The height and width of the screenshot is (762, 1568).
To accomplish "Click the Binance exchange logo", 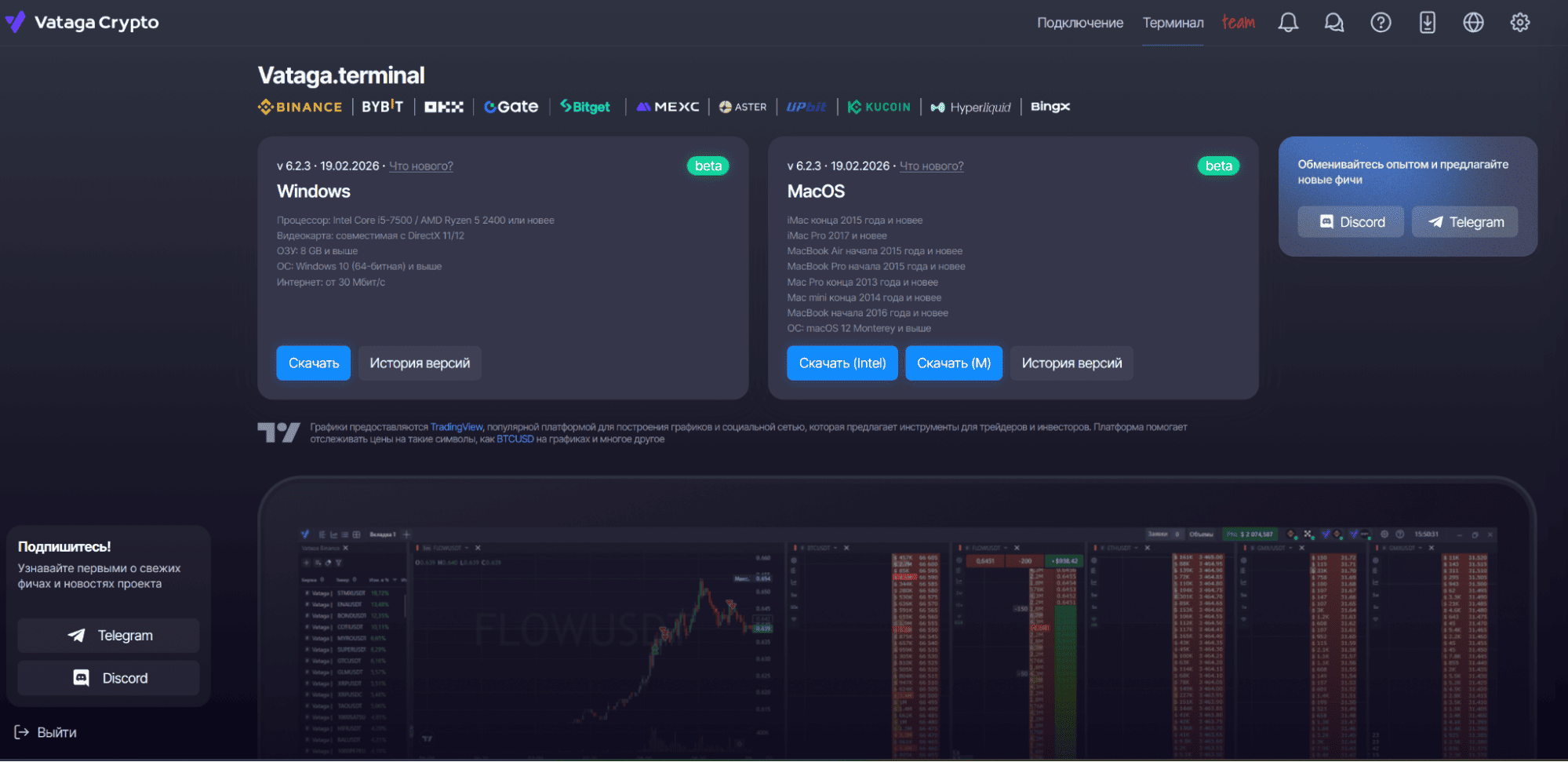I will click(300, 107).
